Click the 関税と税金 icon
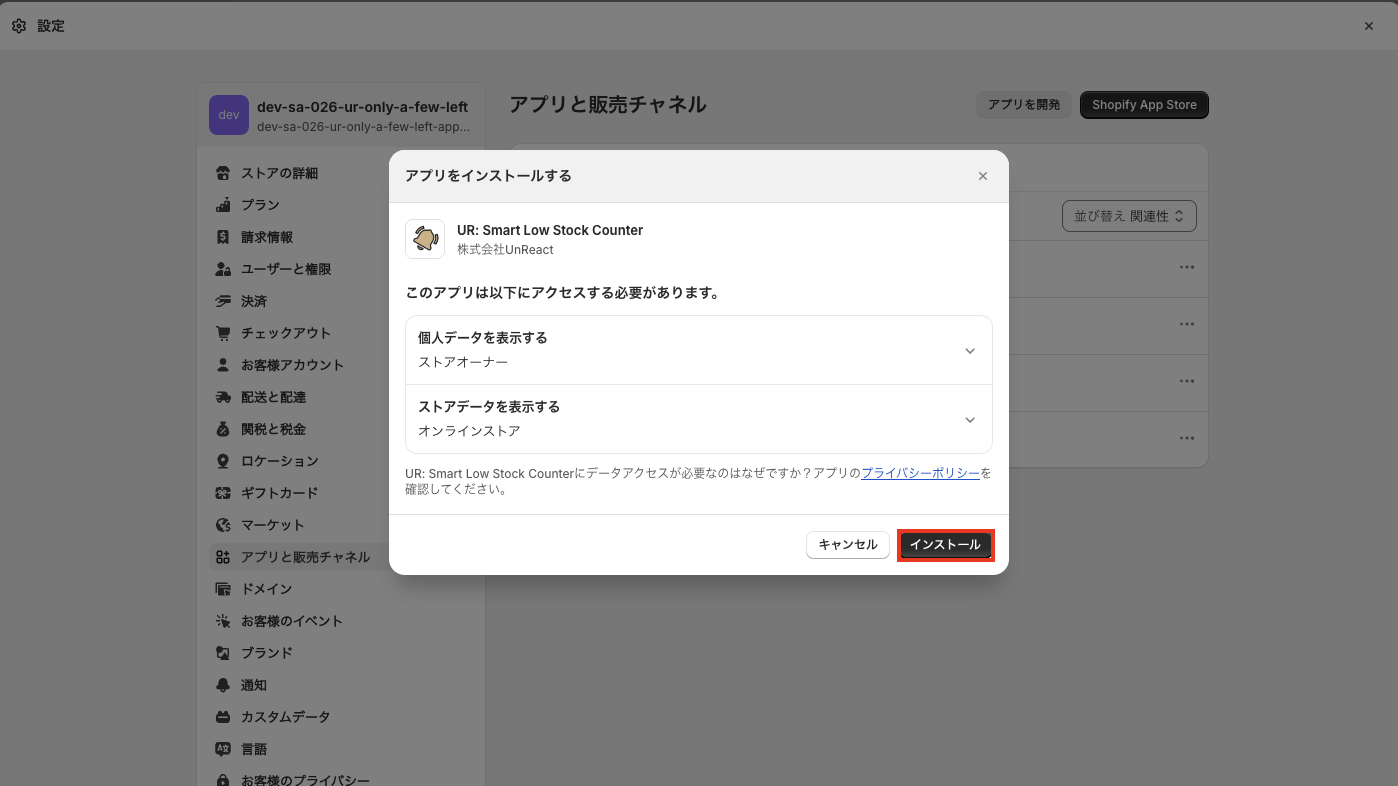The image size is (1398, 786). pos(223,429)
